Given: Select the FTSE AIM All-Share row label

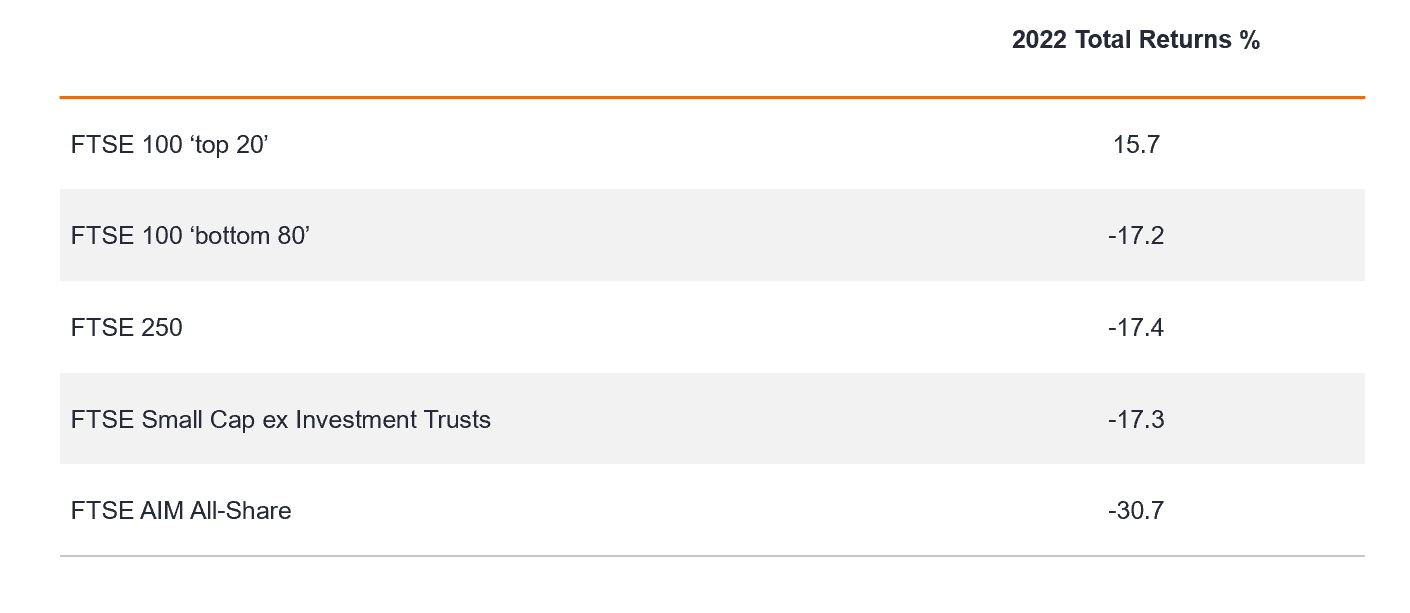Looking at the screenshot, I should 181,511.
